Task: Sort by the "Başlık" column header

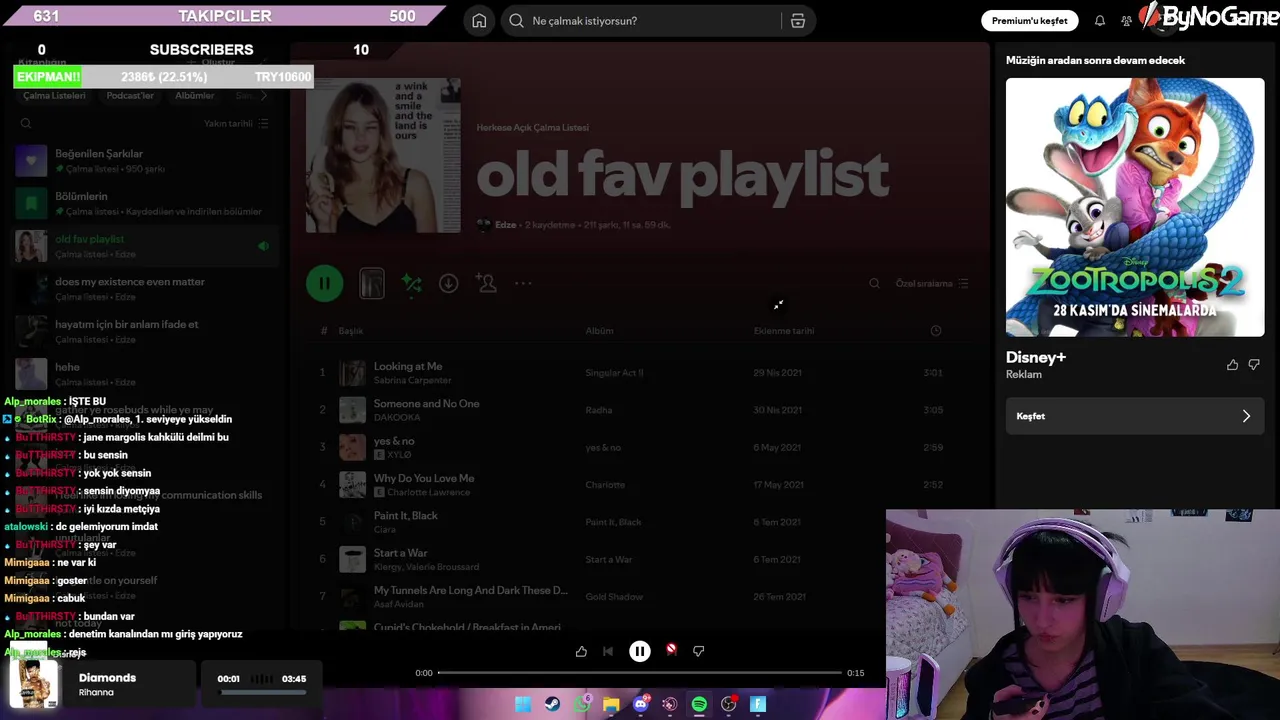Action: click(x=350, y=331)
